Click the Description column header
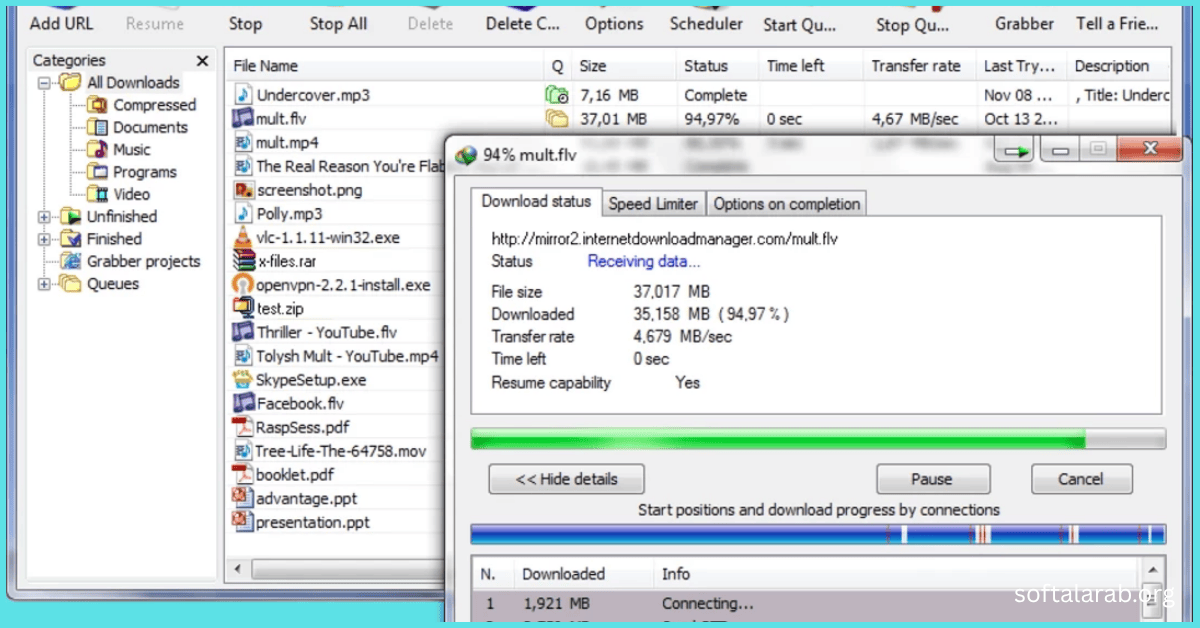This screenshot has height=628, width=1200. point(1118,66)
